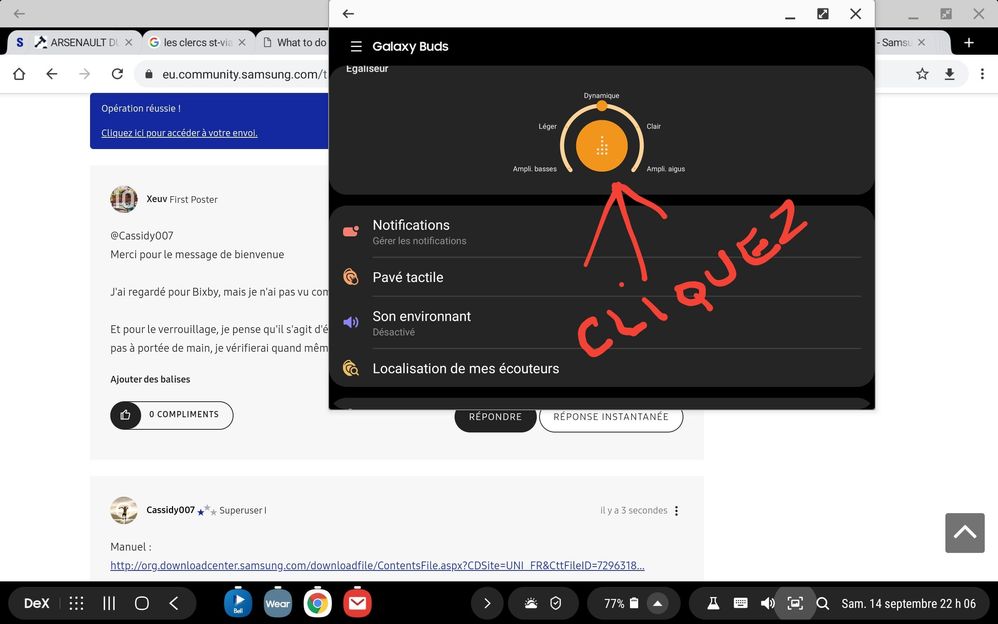998x624 pixels.
Task: Open the red mail app in the taskbar
Action: 357,602
